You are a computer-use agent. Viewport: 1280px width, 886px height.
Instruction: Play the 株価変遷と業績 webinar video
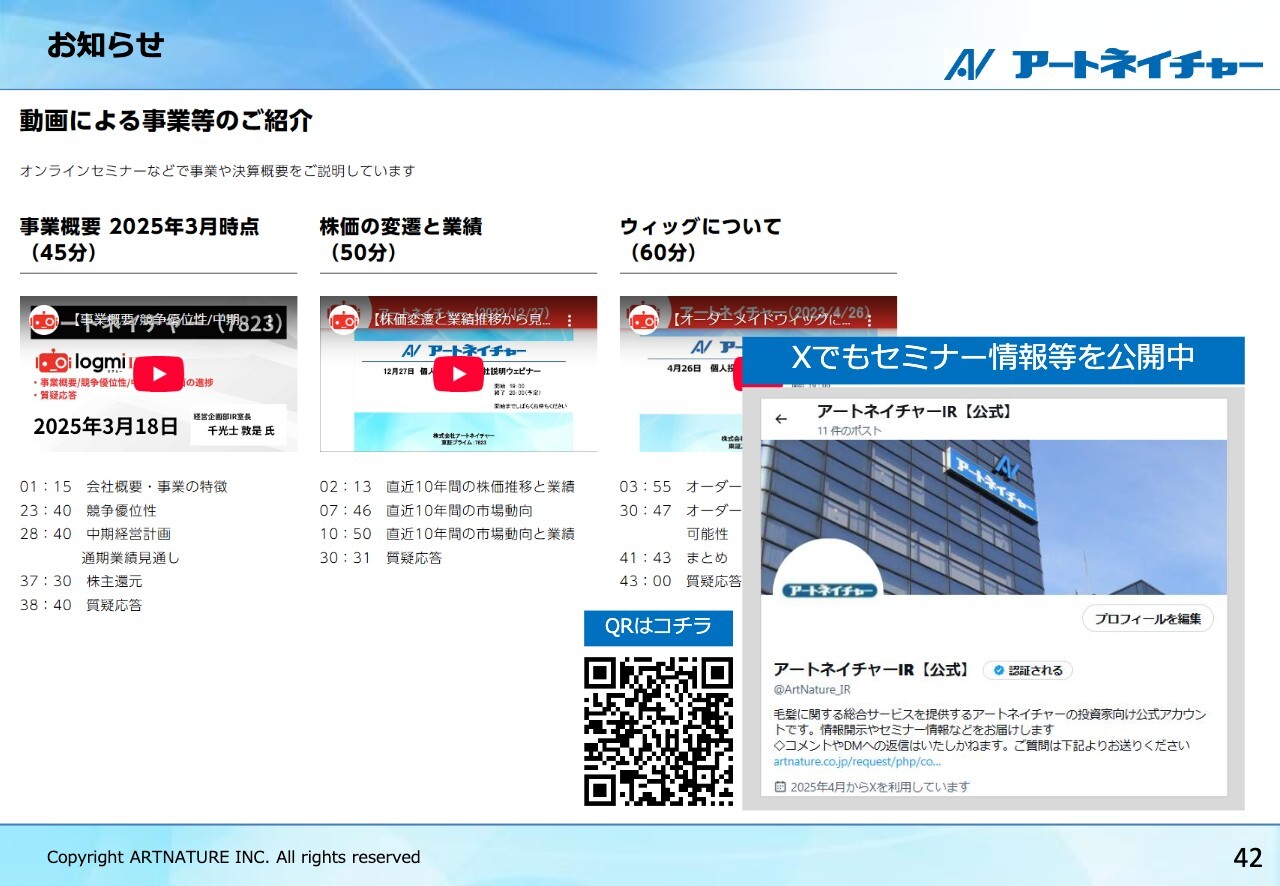pyautogui.click(x=459, y=374)
